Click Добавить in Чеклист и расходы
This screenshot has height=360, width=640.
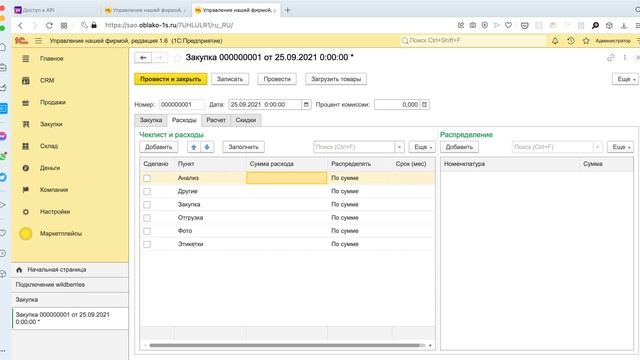coord(158,147)
